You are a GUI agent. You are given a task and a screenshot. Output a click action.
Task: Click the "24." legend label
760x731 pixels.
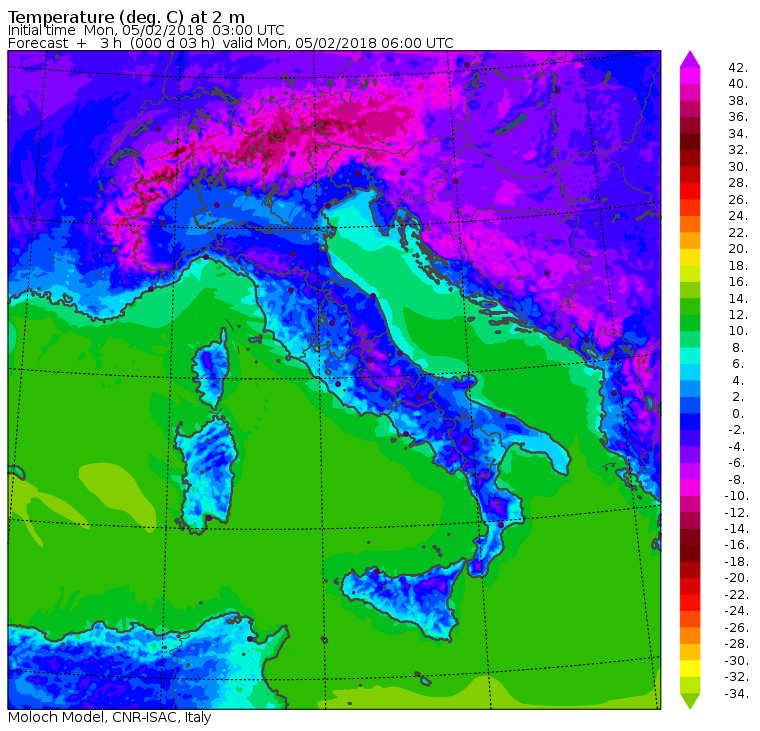pos(738,216)
